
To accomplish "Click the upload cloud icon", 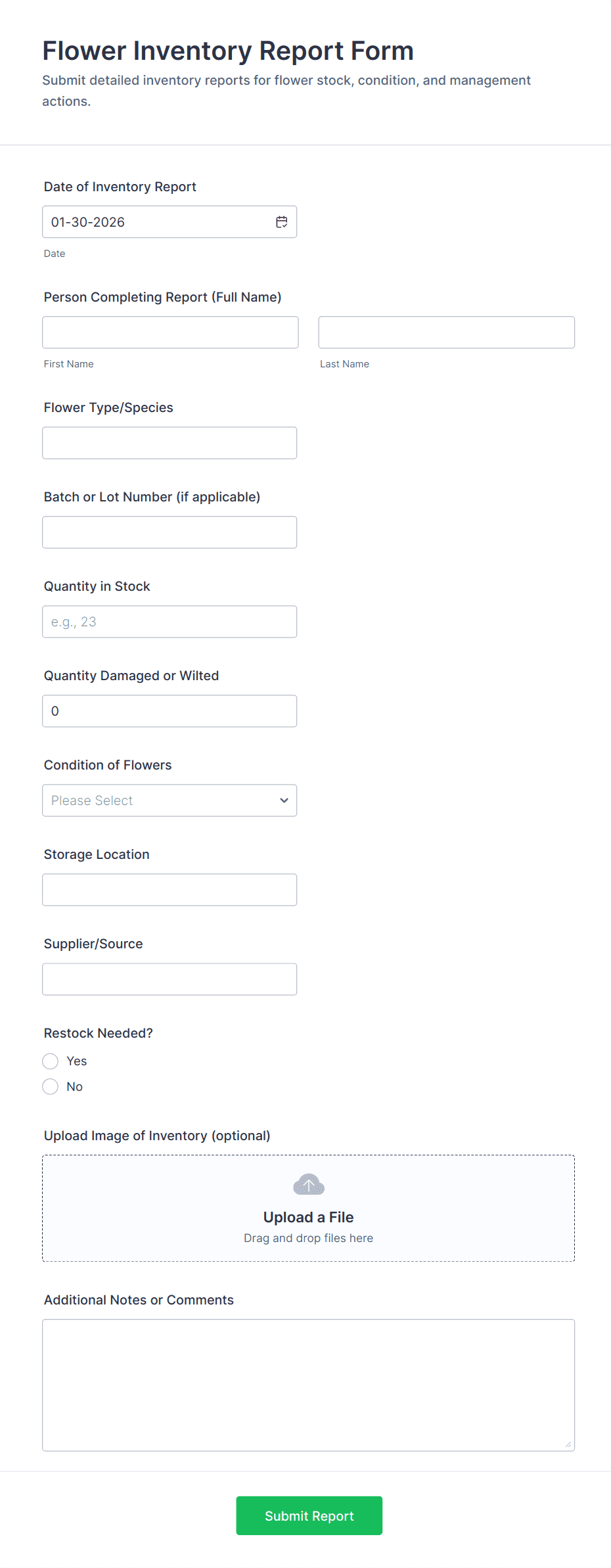I will [x=308, y=1184].
